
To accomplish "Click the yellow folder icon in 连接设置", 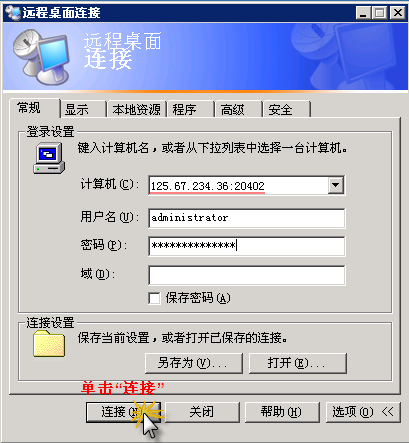I will point(49,343).
